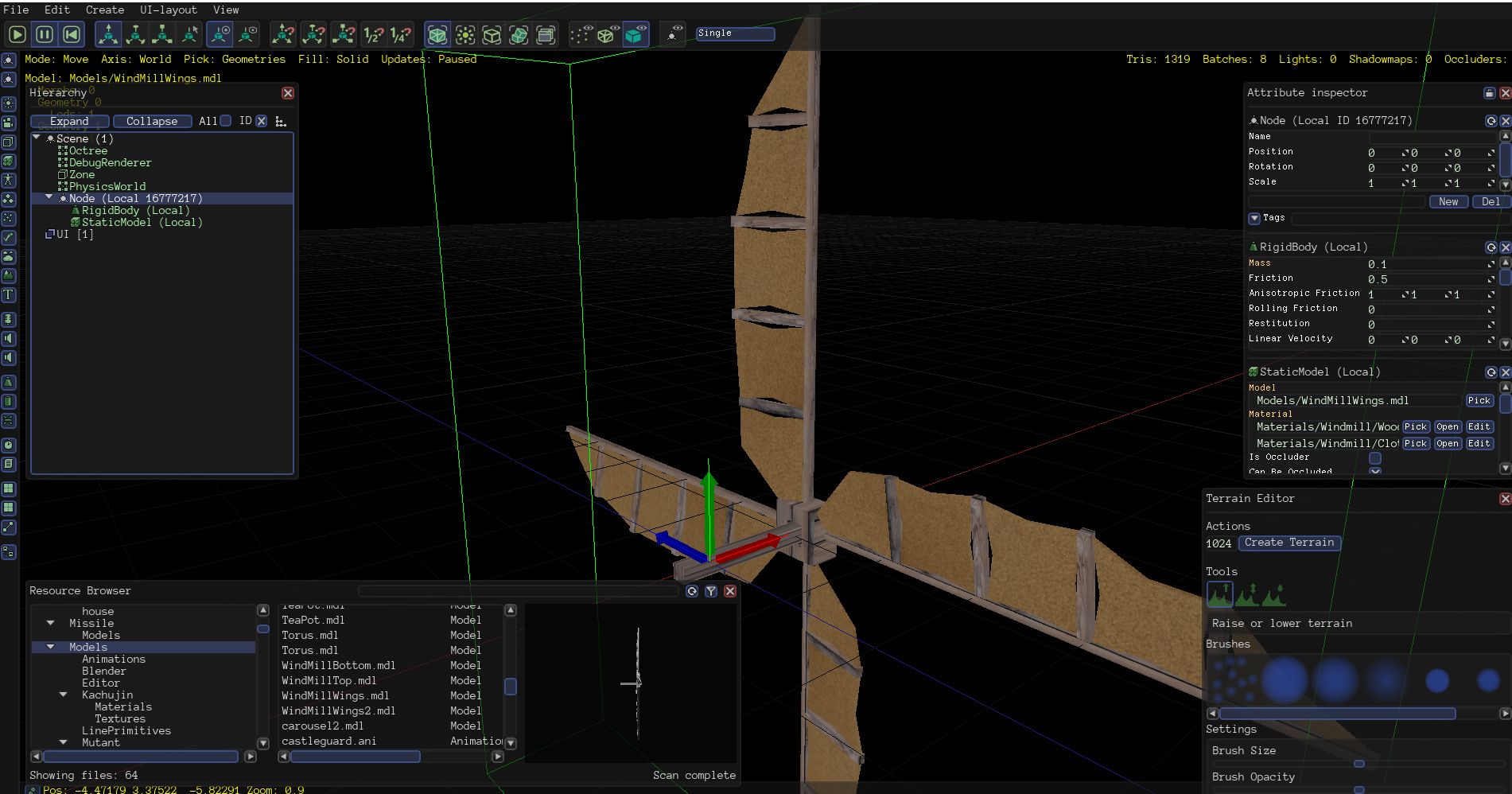Viewport: 1512px width, 794px height.
Task: Pause scene updates
Action: 45,34
